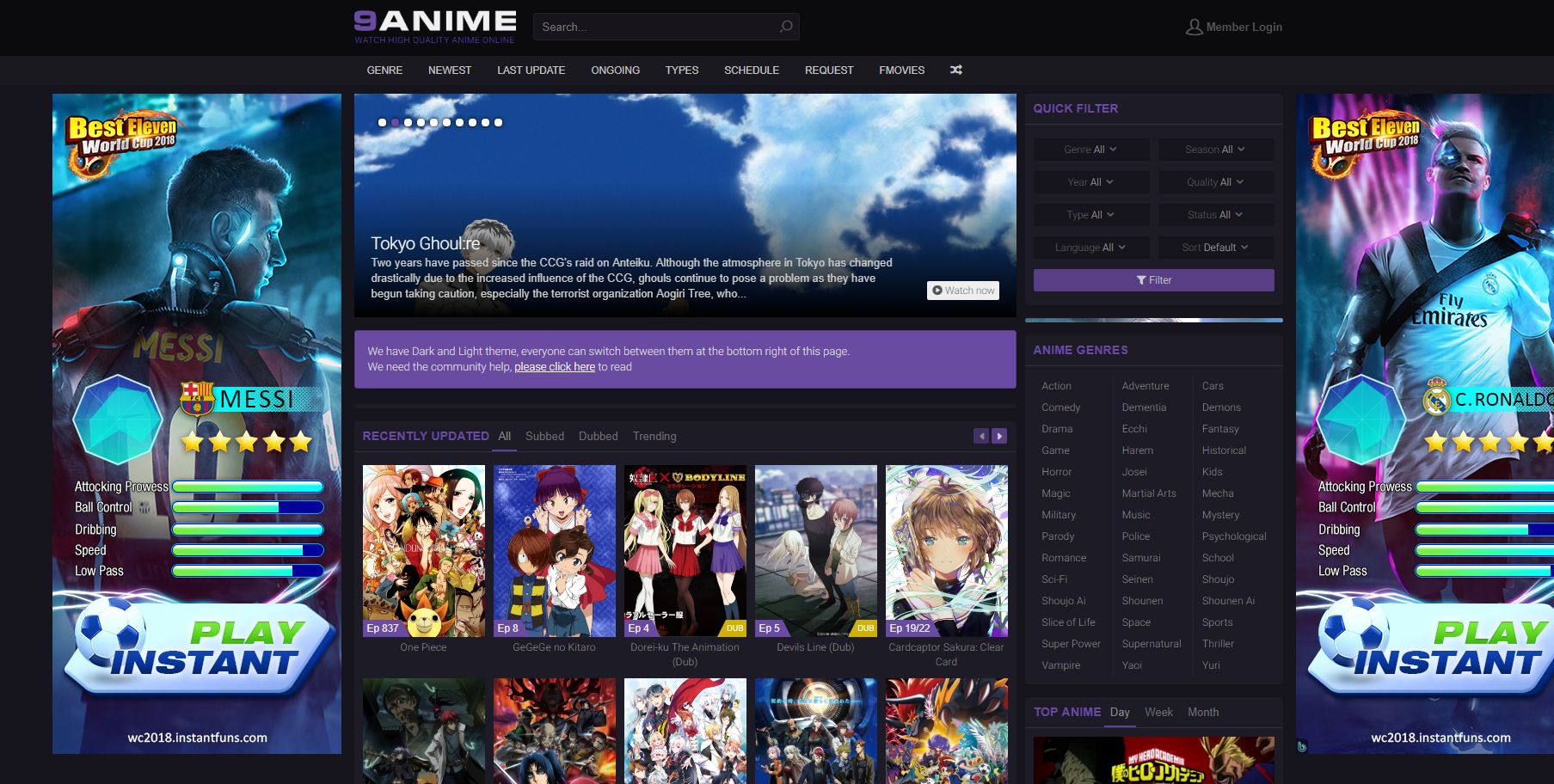Image resolution: width=1554 pixels, height=784 pixels.
Task: Open the Mecha genre link
Action: pos(1218,493)
